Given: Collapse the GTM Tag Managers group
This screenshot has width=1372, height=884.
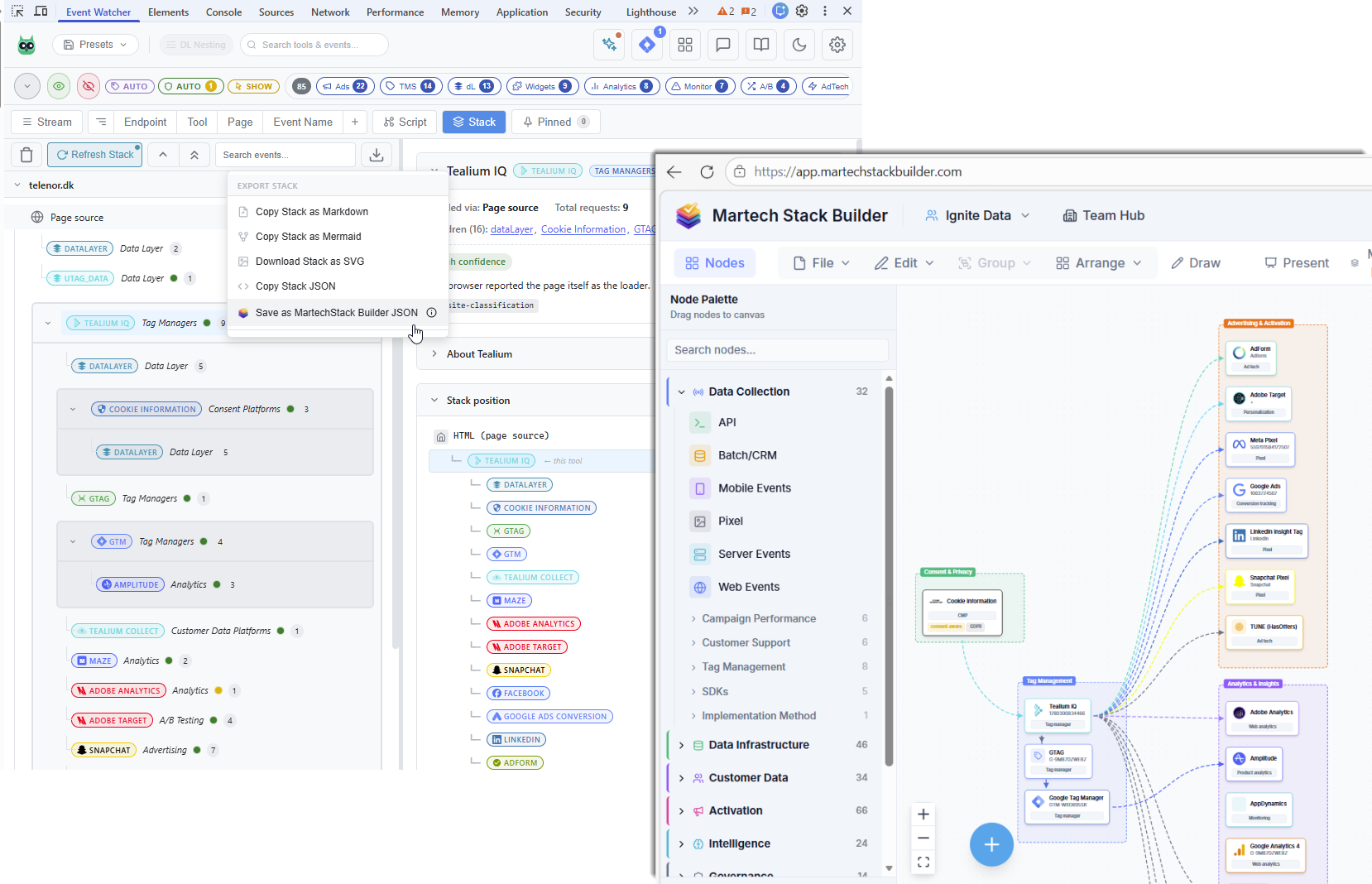Looking at the screenshot, I should pos(73,542).
